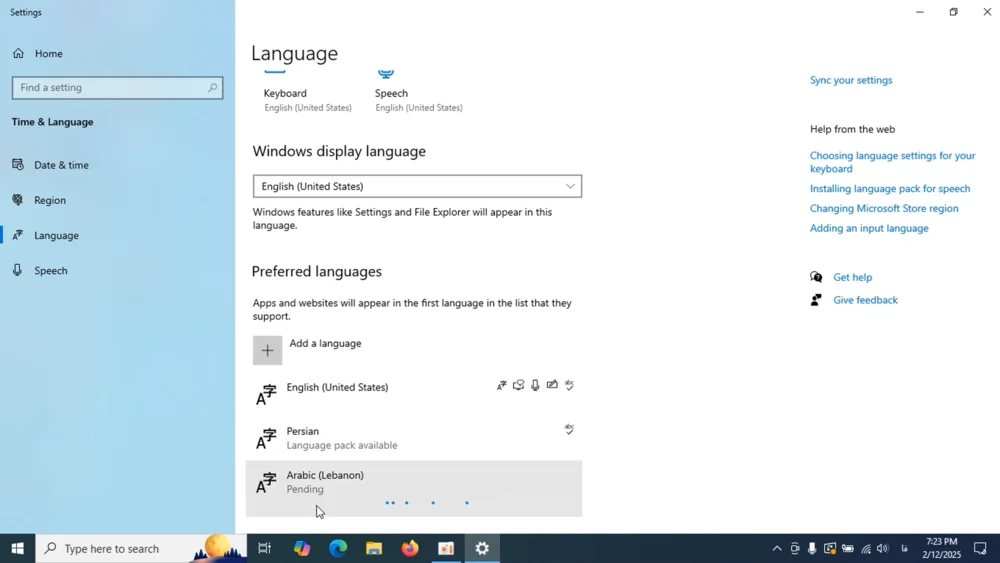Click the progress dots on Arabic (Lebanon) row
The height and width of the screenshot is (563, 1000).
pyautogui.click(x=427, y=503)
